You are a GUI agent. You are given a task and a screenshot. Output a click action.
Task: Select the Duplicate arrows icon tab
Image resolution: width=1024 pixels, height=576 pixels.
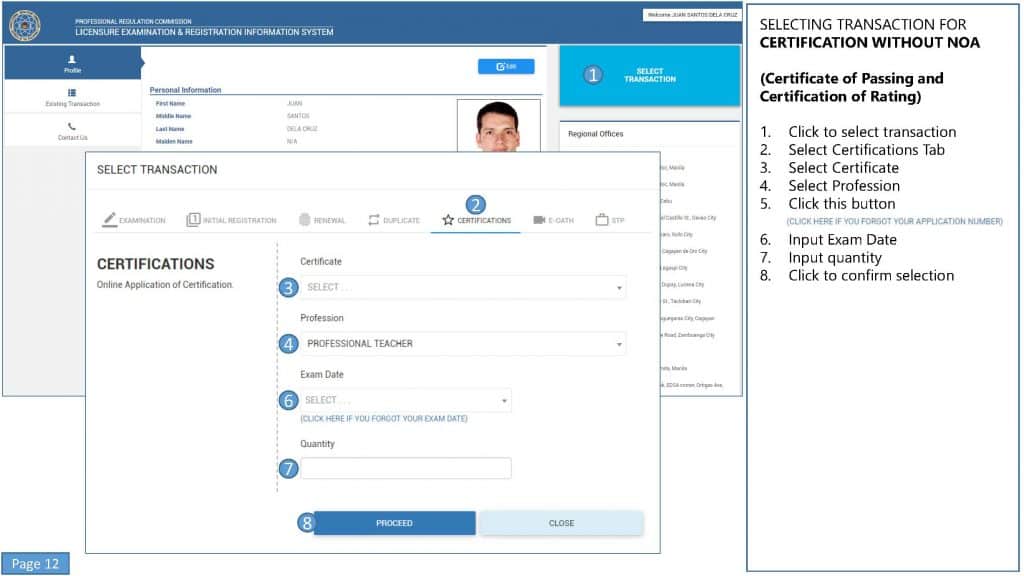click(374, 220)
